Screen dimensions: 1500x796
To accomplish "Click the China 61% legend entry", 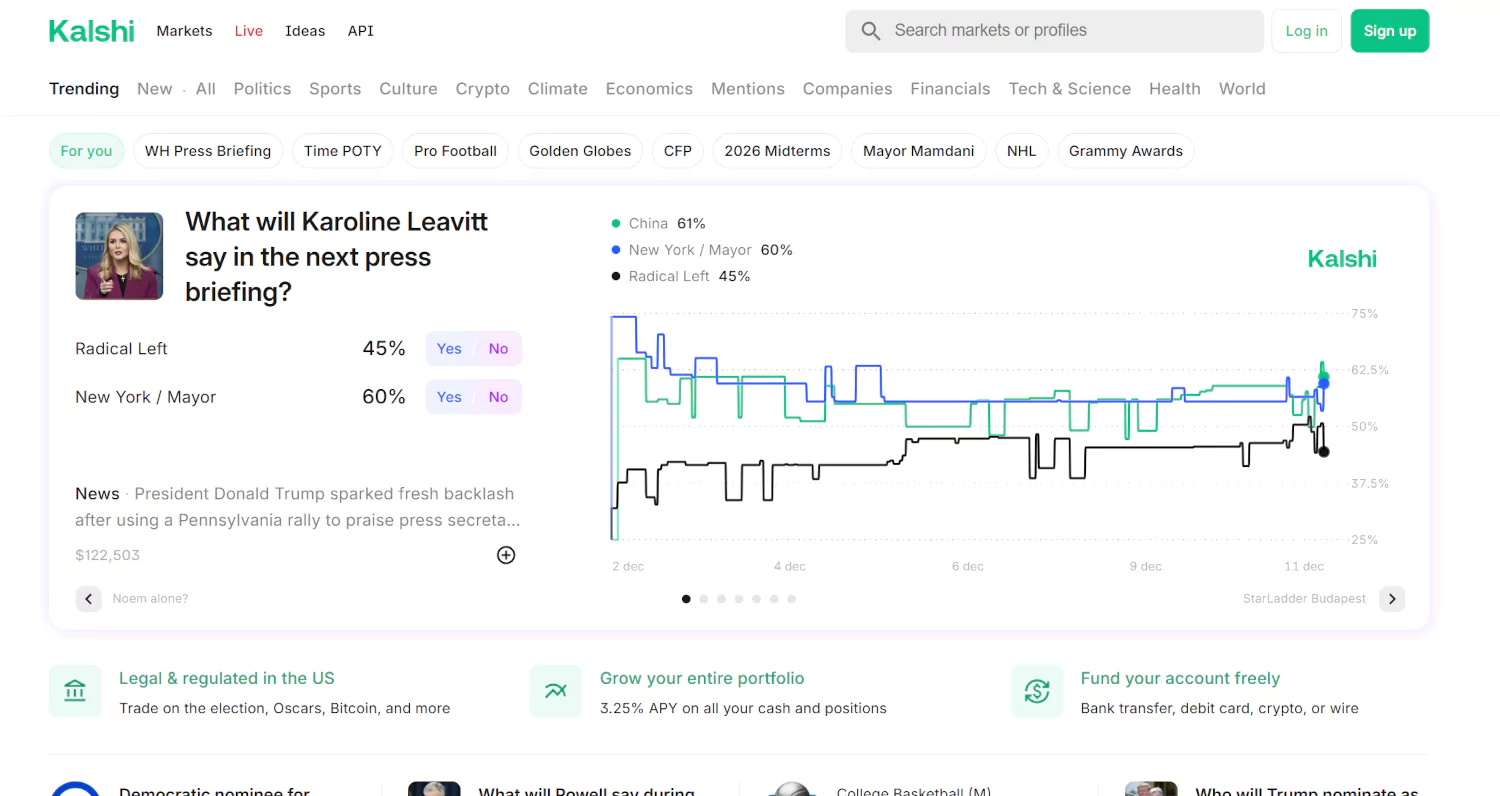I will (x=658, y=224).
